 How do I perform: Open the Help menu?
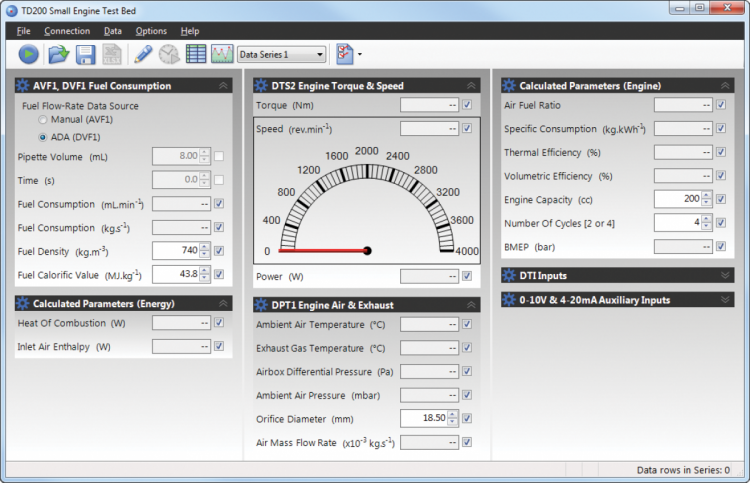click(x=190, y=31)
